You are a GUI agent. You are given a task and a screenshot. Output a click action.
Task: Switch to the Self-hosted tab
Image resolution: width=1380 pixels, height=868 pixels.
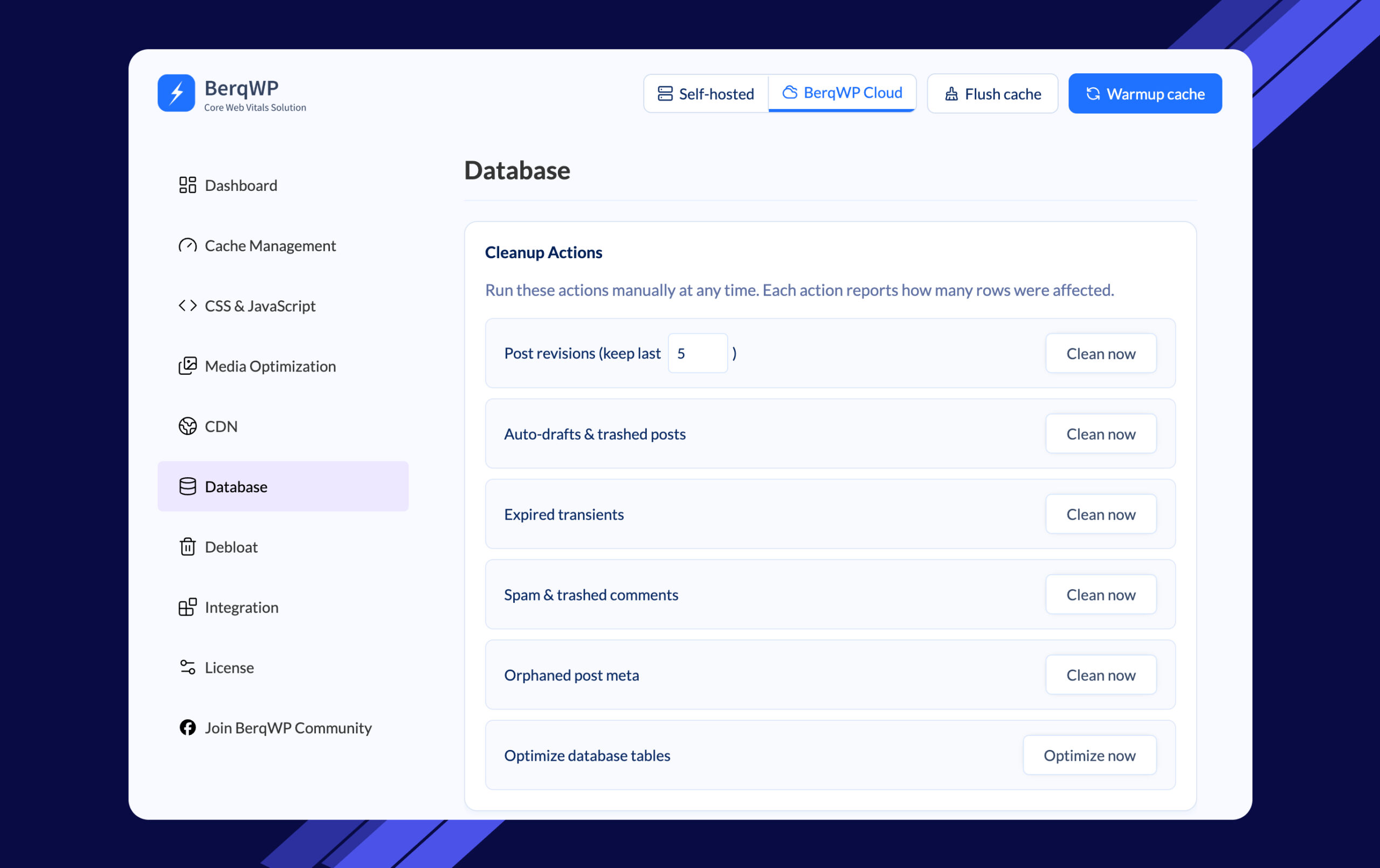click(x=706, y=93)
